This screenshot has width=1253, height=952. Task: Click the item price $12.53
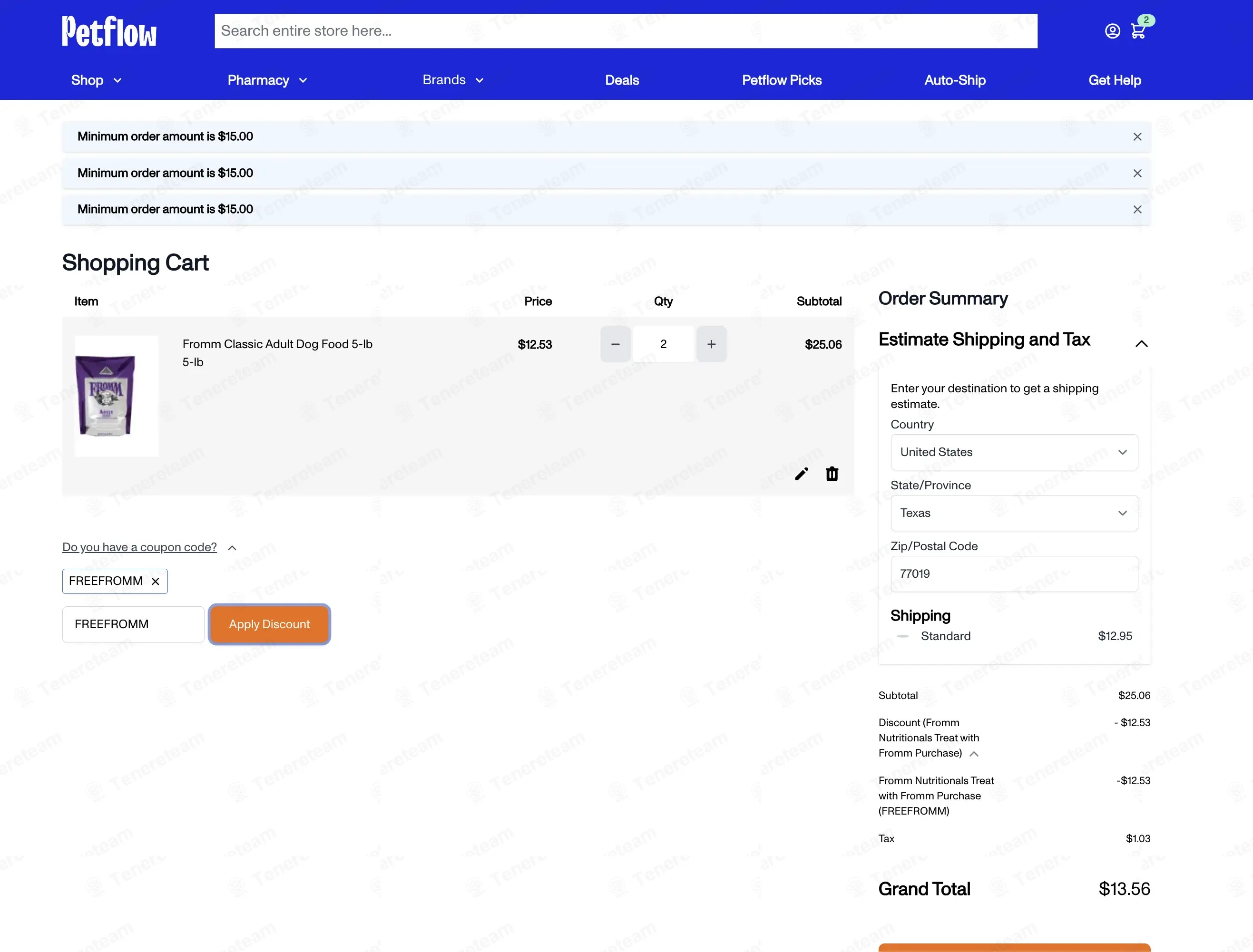tap(534, 345)
